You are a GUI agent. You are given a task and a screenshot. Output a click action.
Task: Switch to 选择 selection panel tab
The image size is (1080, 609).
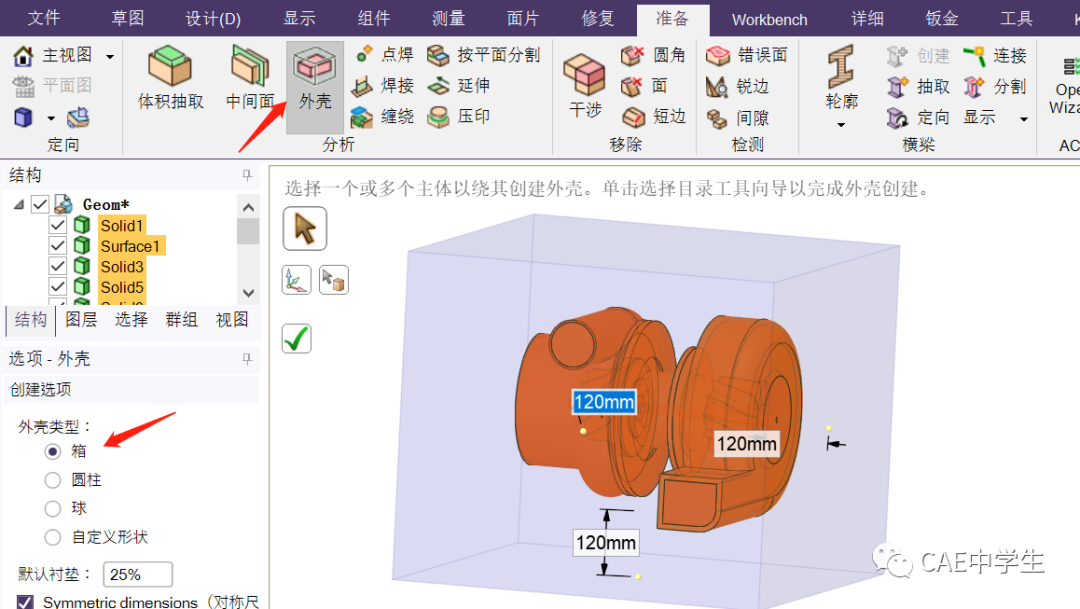(132, 320)
